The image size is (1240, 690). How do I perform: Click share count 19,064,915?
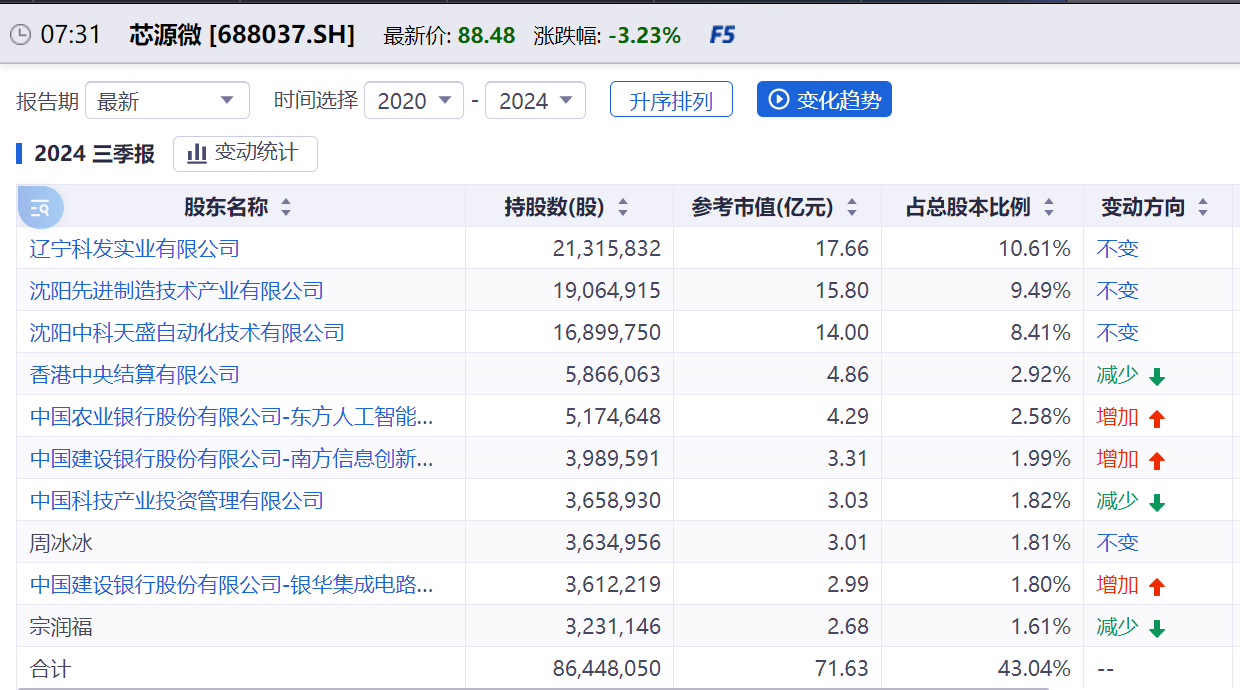(607, 290)
